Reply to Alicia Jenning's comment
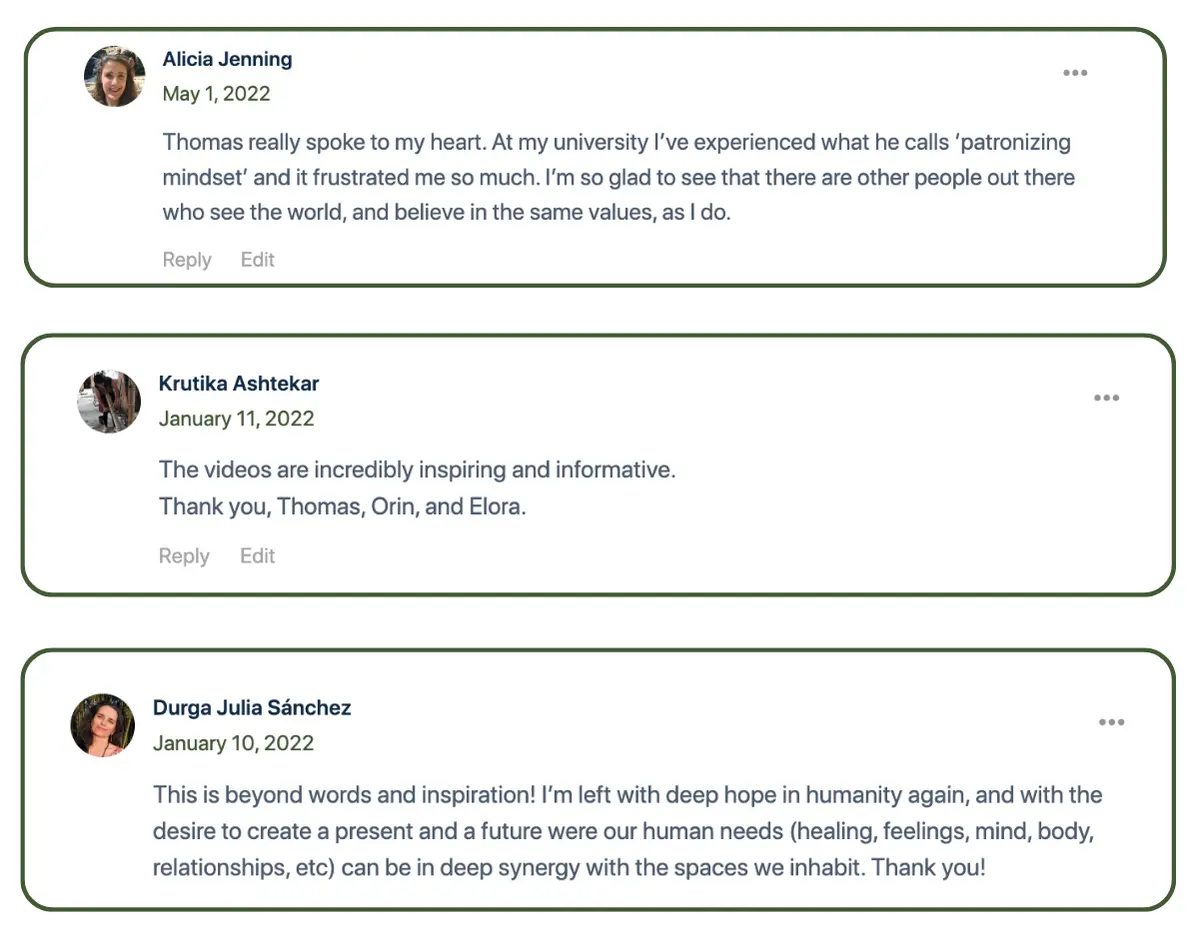The height and width of the screenshot is (939, 1201). point(187,260)
